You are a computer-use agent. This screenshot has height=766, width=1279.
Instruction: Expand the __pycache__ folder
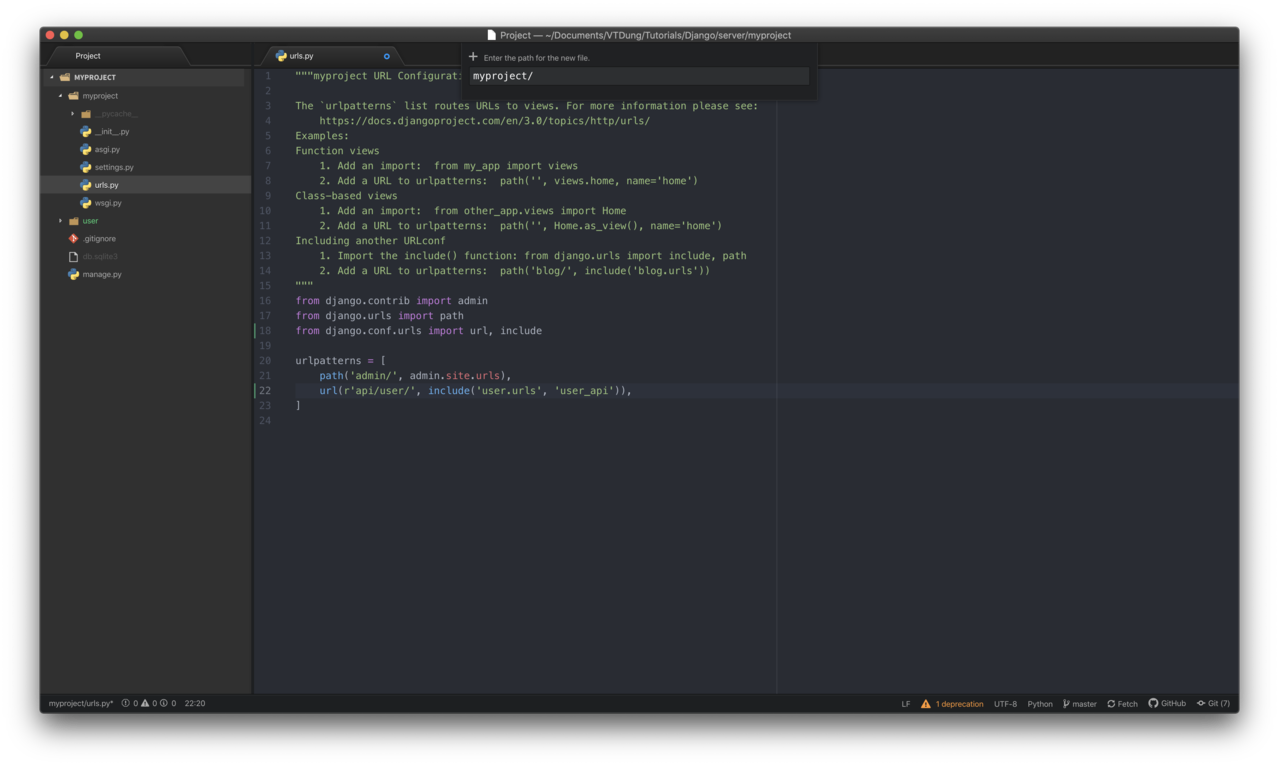71,113
